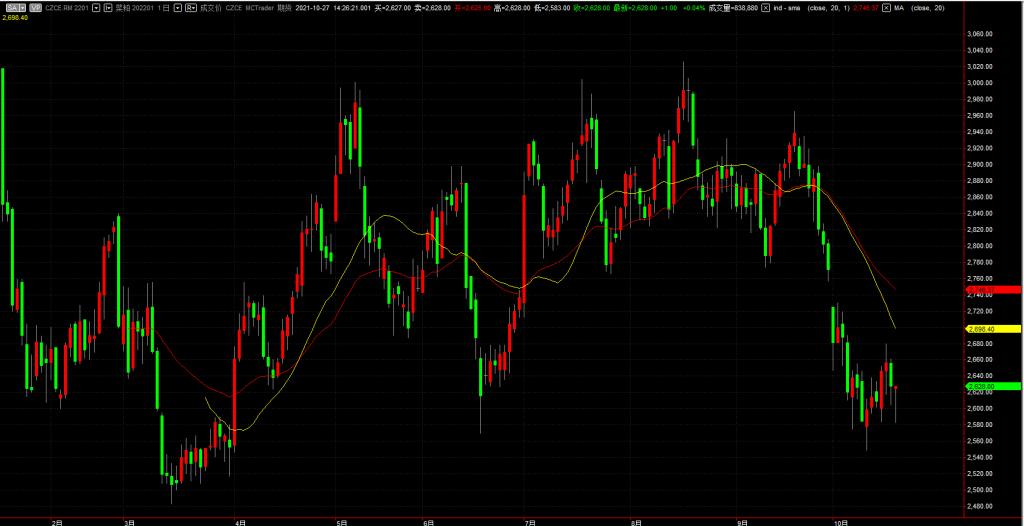The image size is (1024, 526).
Task: Click the 8月 label on the time axis
Action: pos(636,522)
